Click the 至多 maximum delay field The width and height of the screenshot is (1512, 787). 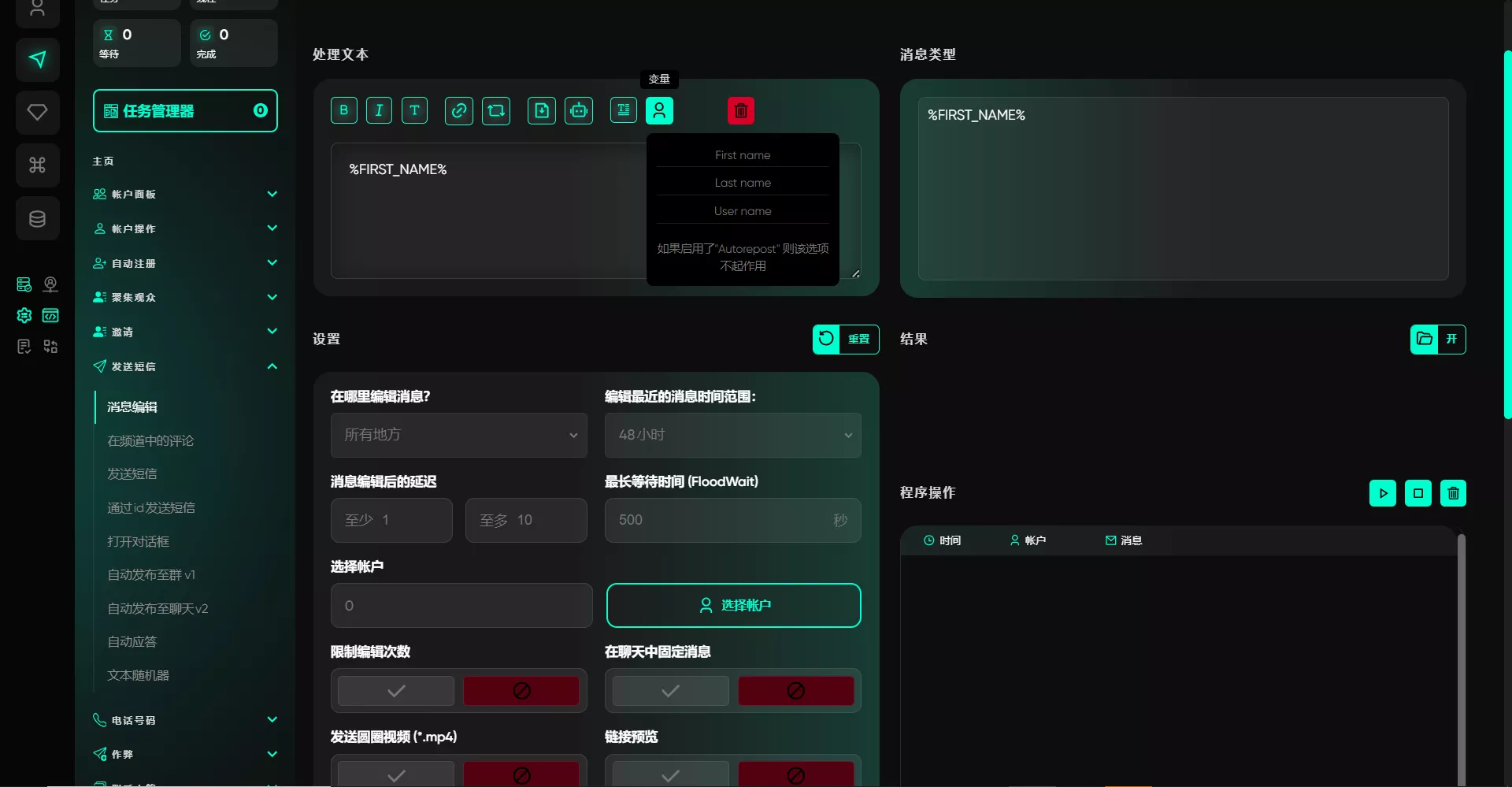pyautogui.click(x=526, y=520)
